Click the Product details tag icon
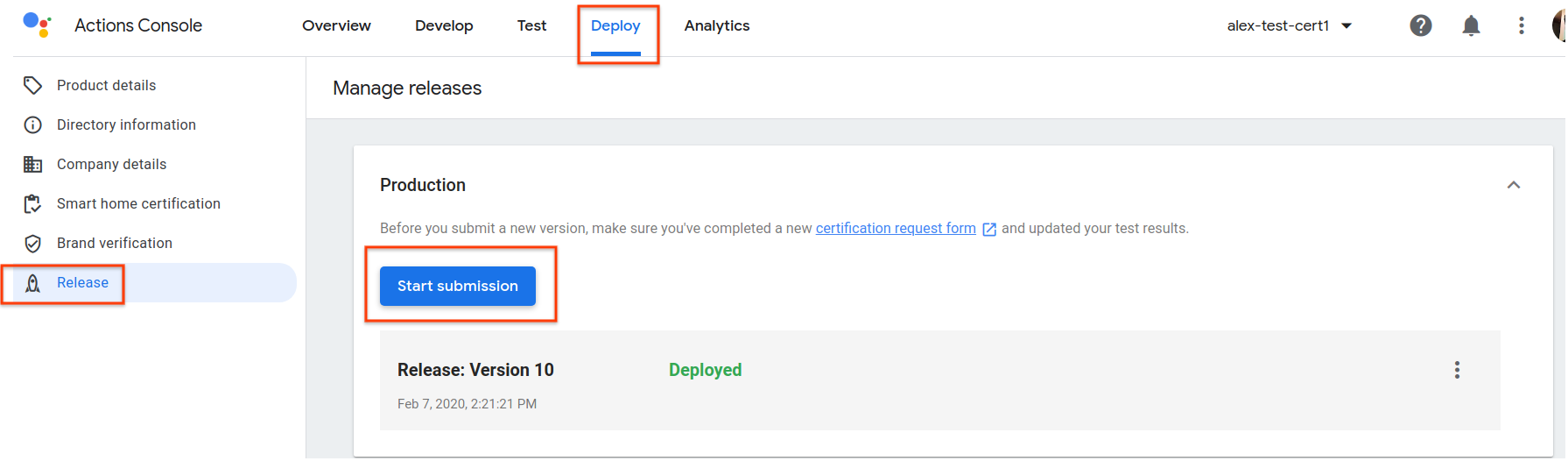Viewport: 1568px width, 461px height. [33, 85]
